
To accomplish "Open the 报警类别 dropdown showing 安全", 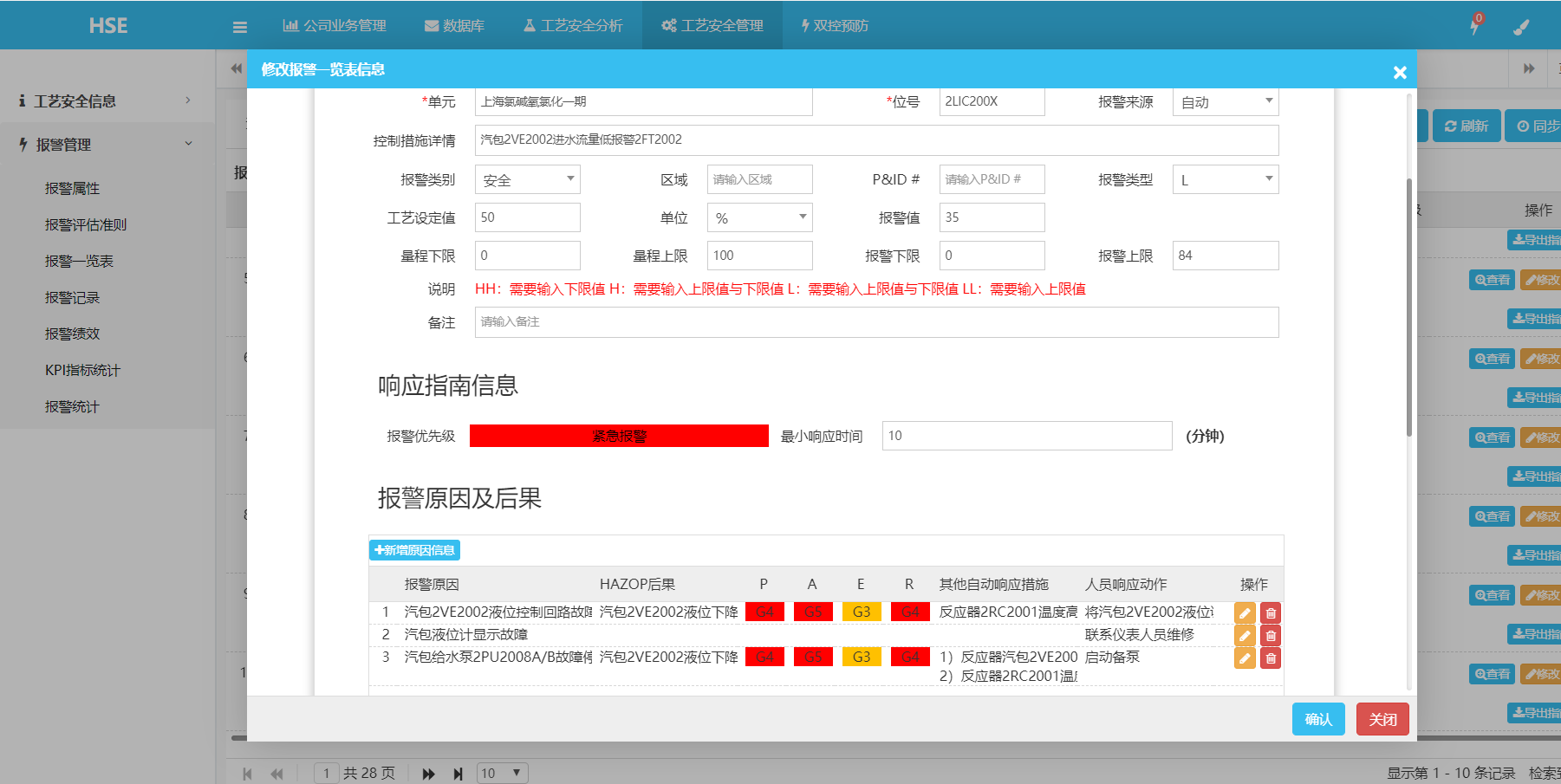I will [x=527, y=180].
